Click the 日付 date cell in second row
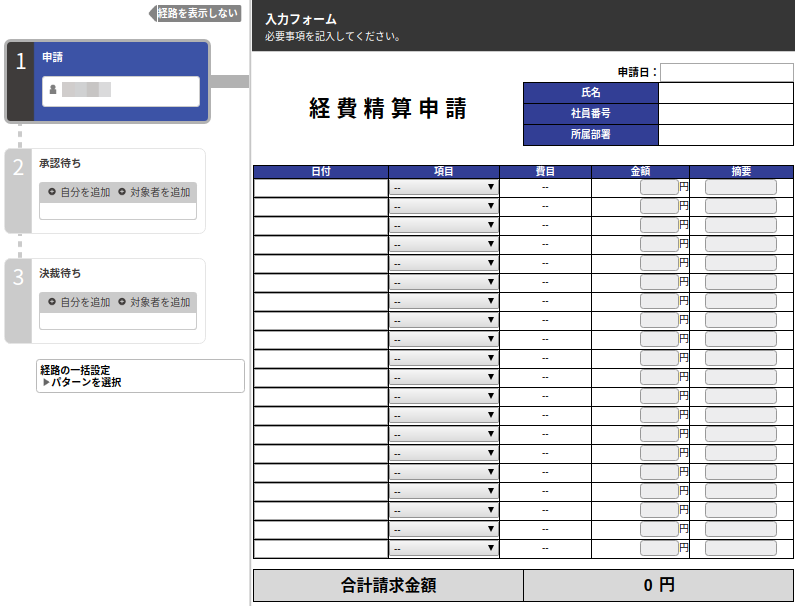The width and height of the screenshot is (795, 606). point(321,207)
